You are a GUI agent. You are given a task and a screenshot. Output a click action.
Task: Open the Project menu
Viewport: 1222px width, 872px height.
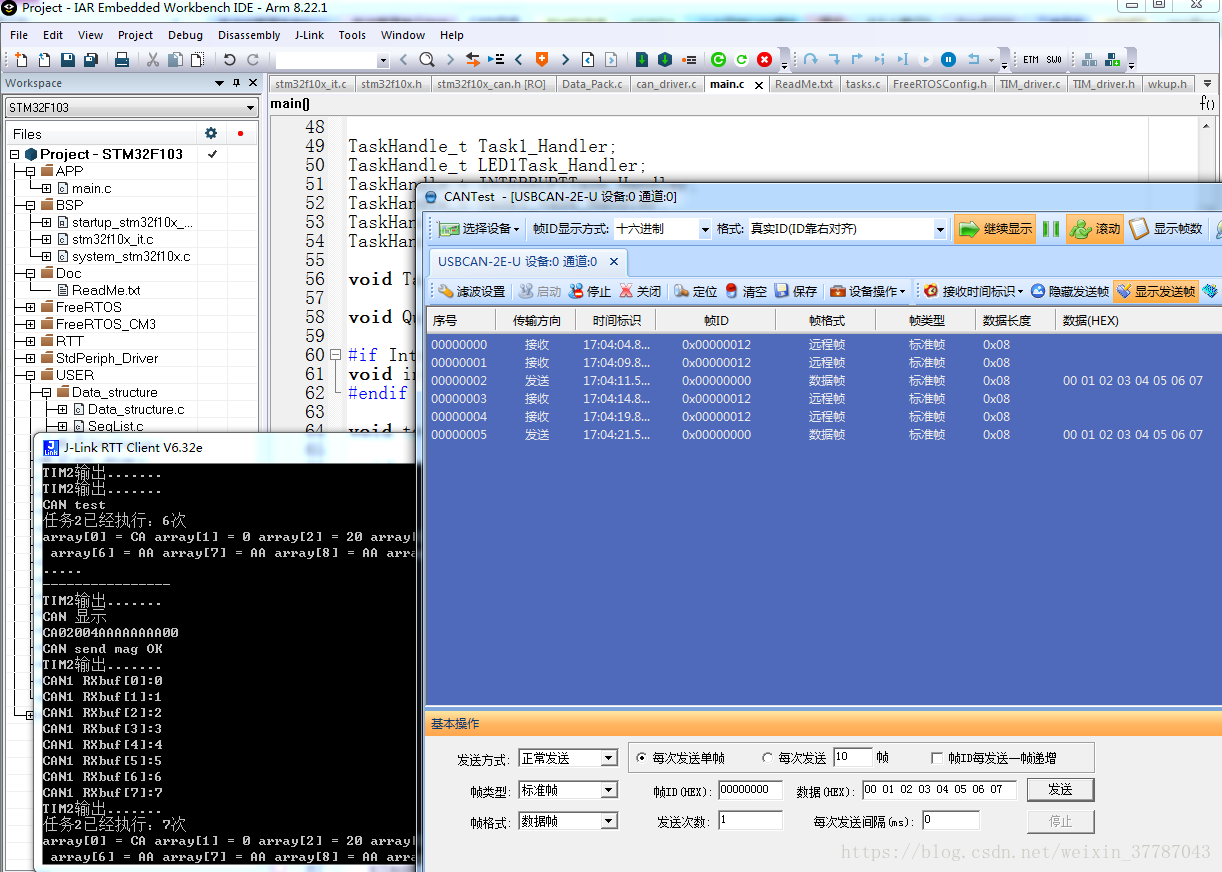coord(135,35)
